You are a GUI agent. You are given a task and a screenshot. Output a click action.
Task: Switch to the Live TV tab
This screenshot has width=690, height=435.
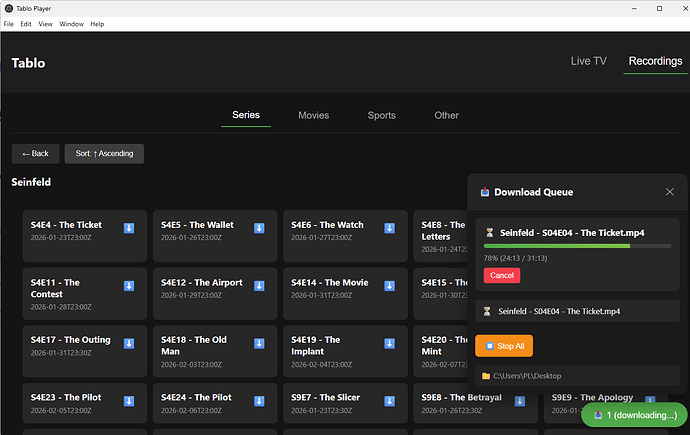pyautogui.click(x=588, y=61)
